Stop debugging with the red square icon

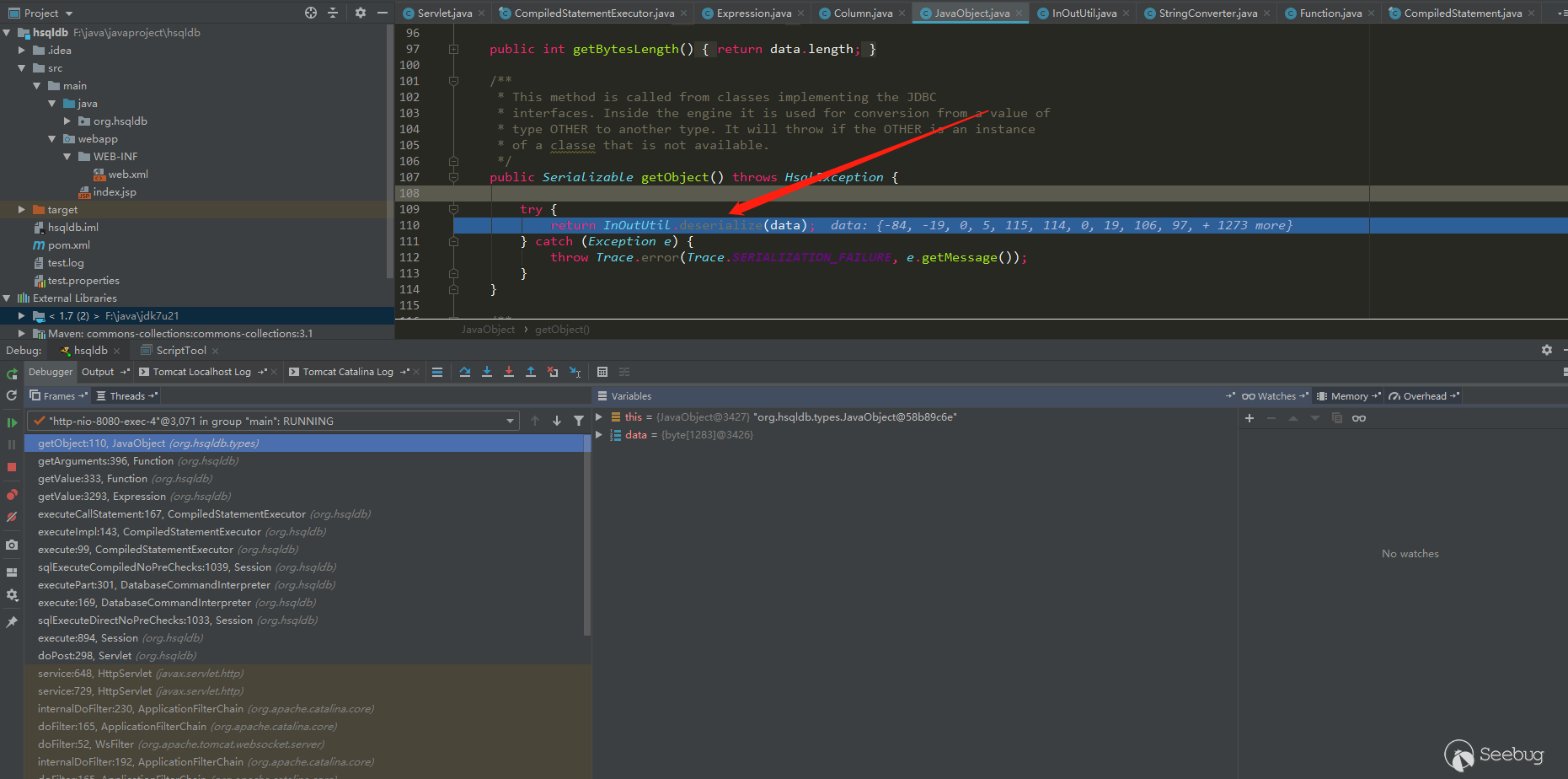12,467
